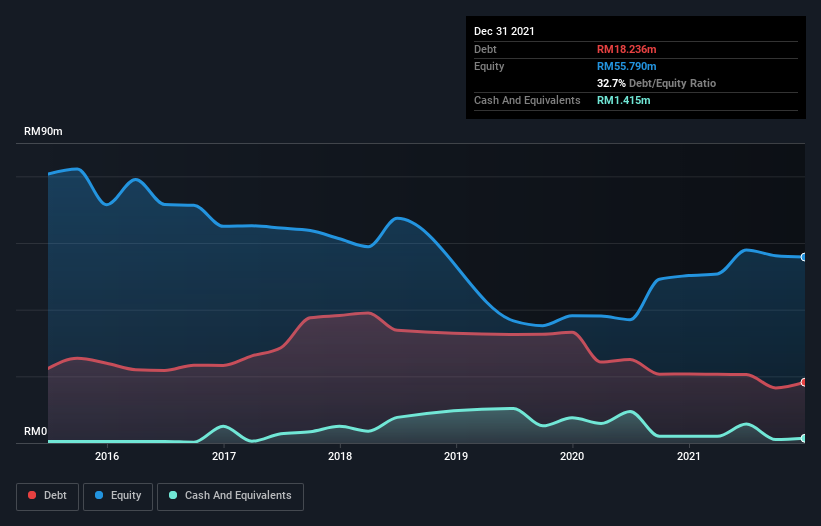This screenshot has width=821, height=526.
Task: Click Cash And Equivalents label in tooltip
Action: (527, 100)
